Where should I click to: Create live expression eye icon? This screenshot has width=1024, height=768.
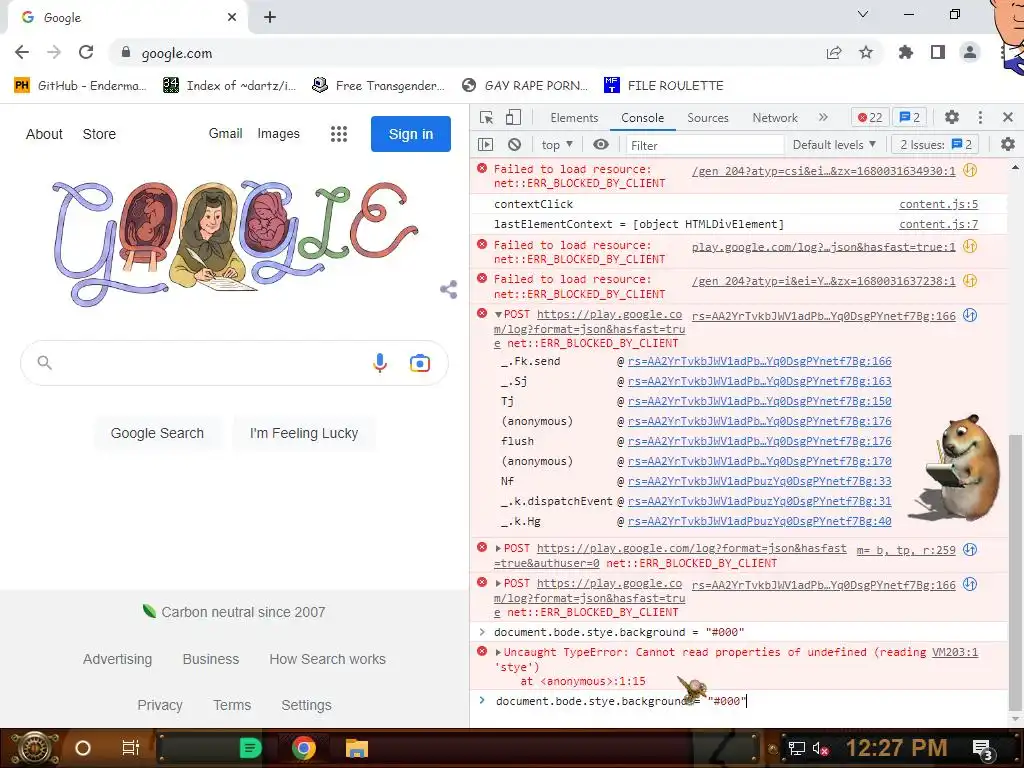(x=601, y=144)
